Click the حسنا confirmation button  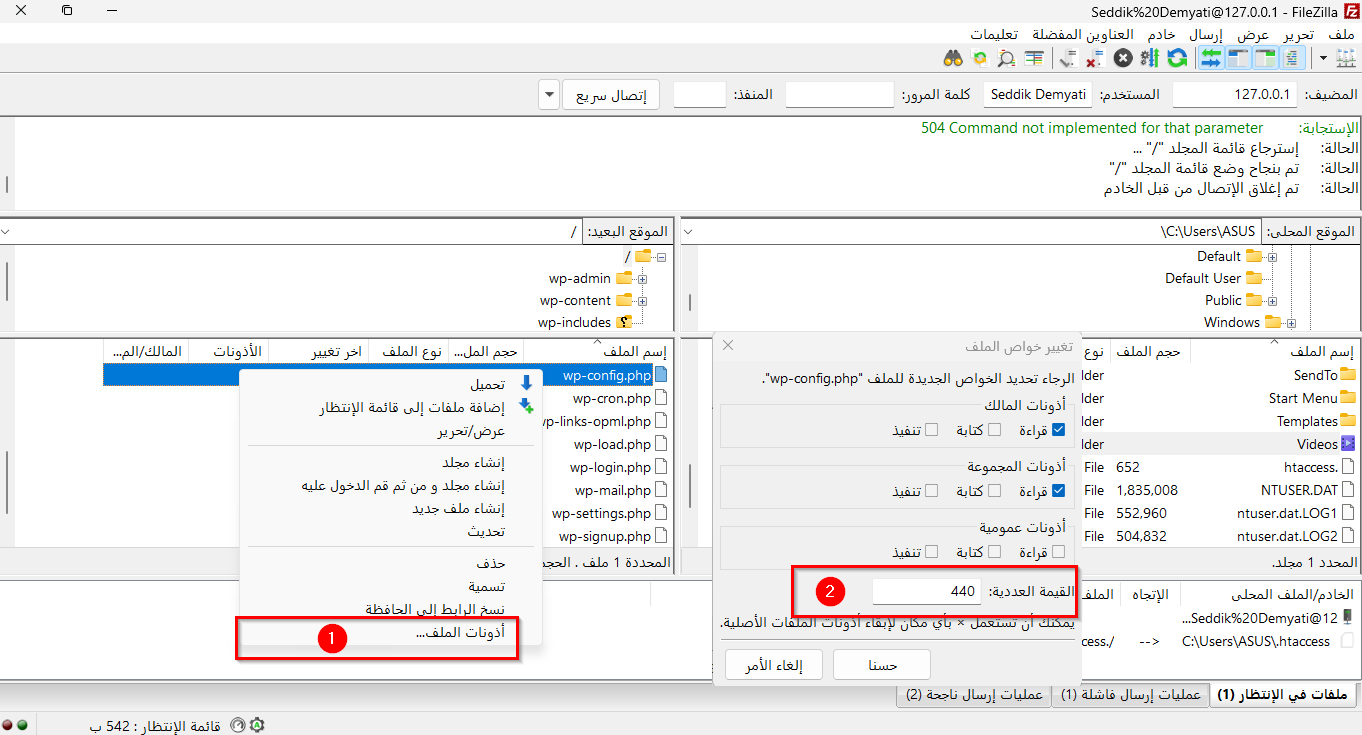[x=881, y=665]
